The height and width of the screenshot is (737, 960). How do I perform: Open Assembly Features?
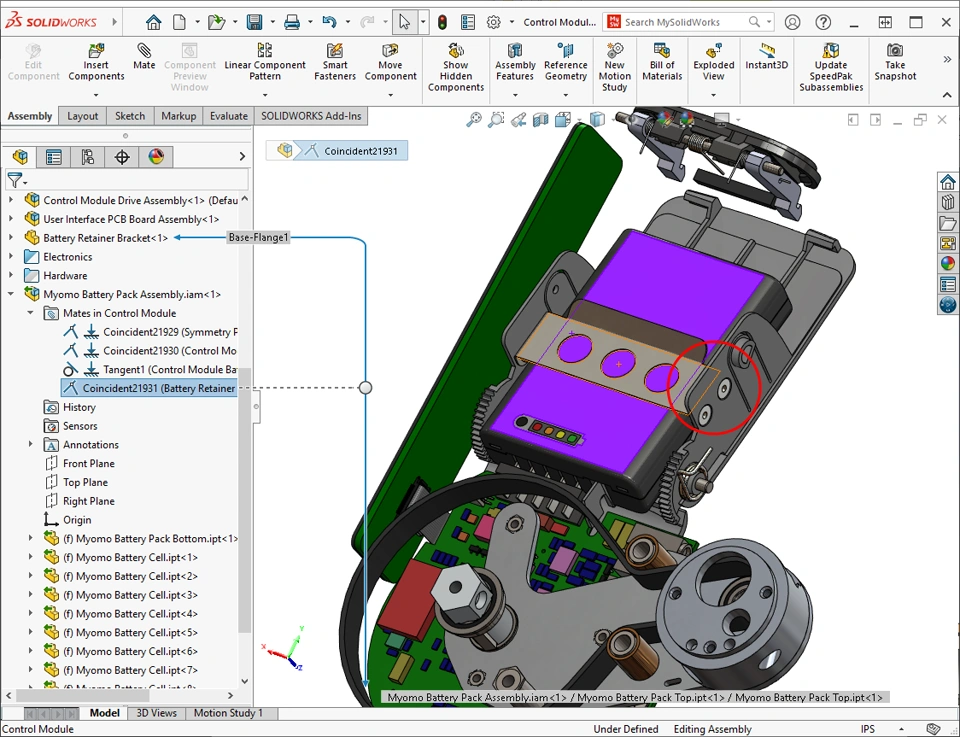pyautogui.click(x=515, y=62)
